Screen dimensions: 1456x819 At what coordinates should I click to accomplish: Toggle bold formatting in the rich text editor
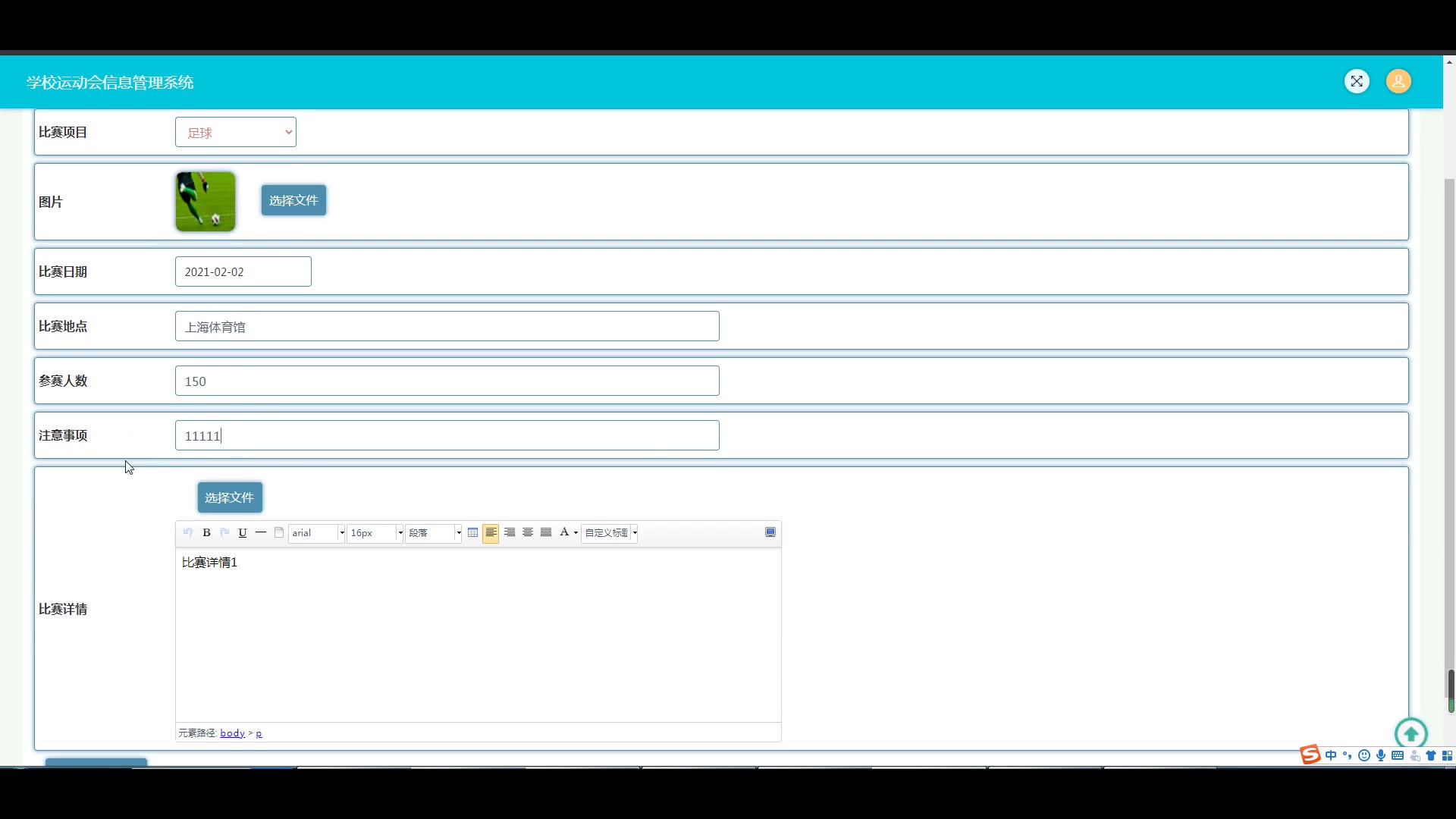(206, 532)
